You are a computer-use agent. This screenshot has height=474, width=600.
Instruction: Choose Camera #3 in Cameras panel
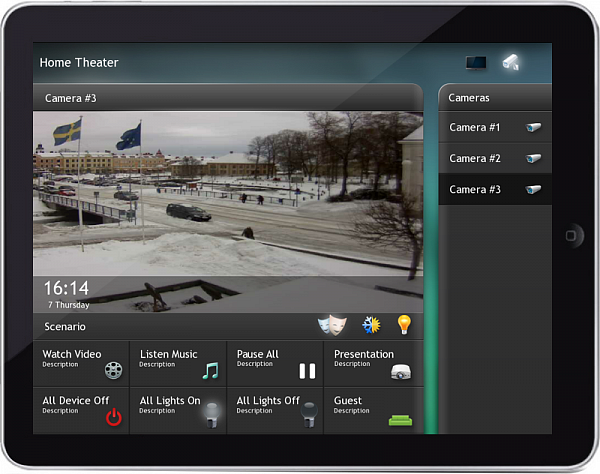pos(494,189)
